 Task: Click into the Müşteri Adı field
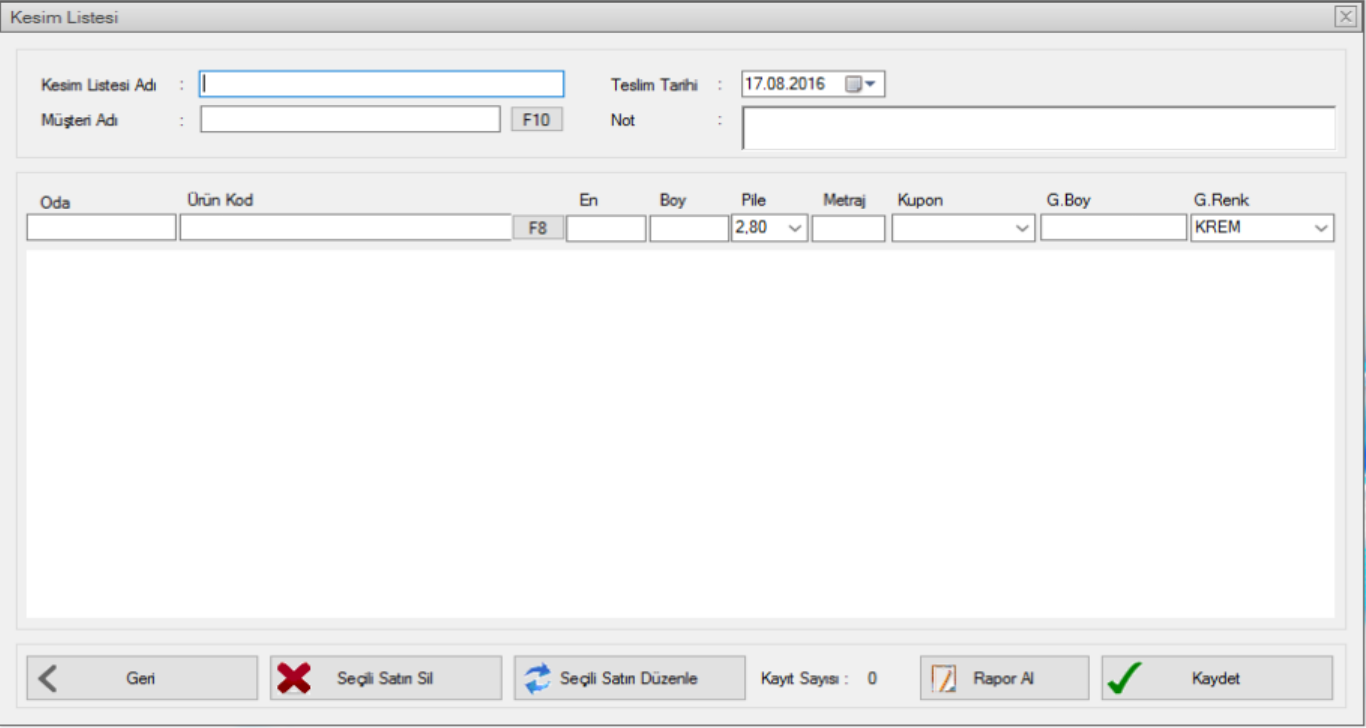350,120
